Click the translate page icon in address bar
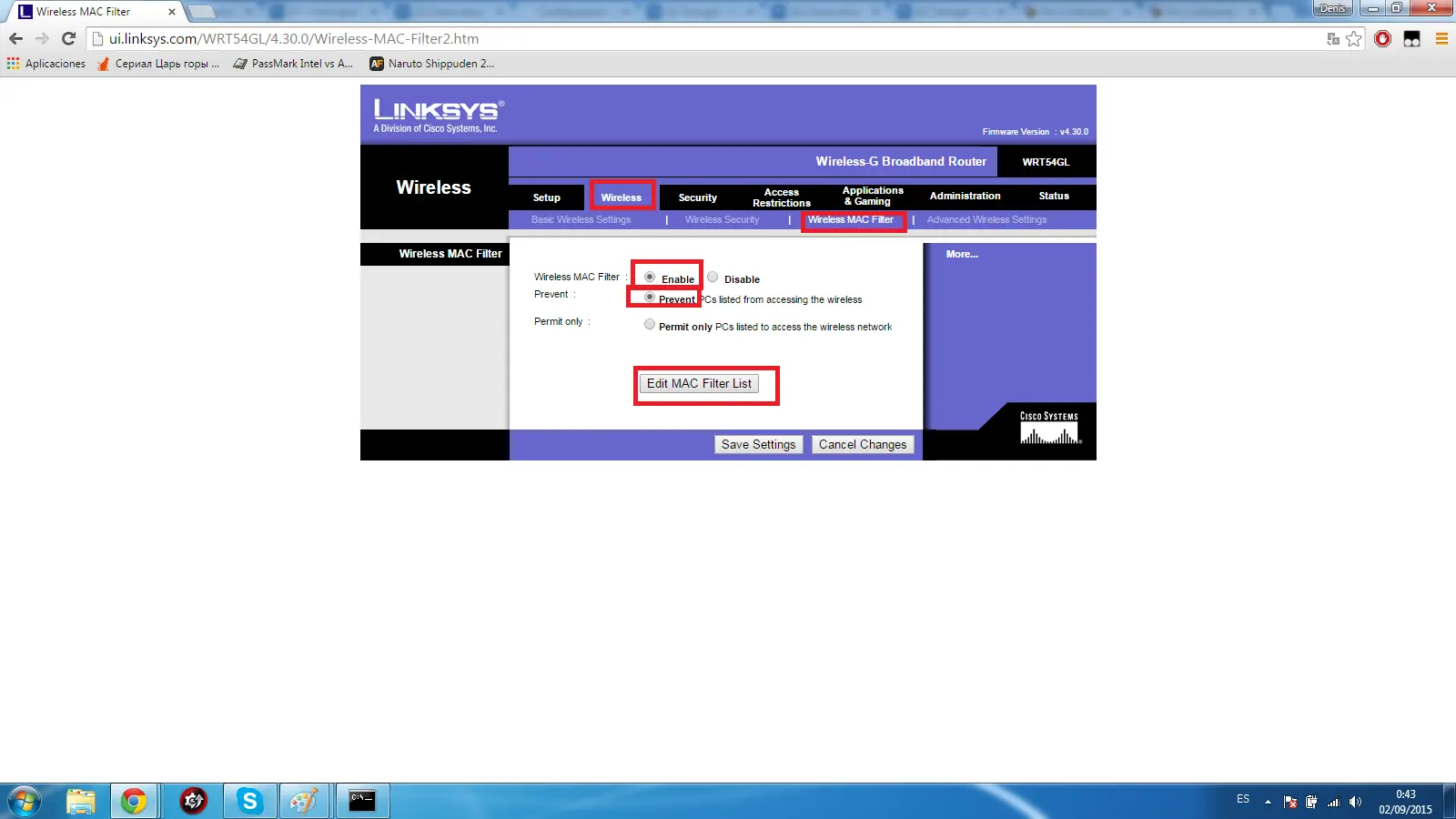1456x819 pixels. point(1333,39)
